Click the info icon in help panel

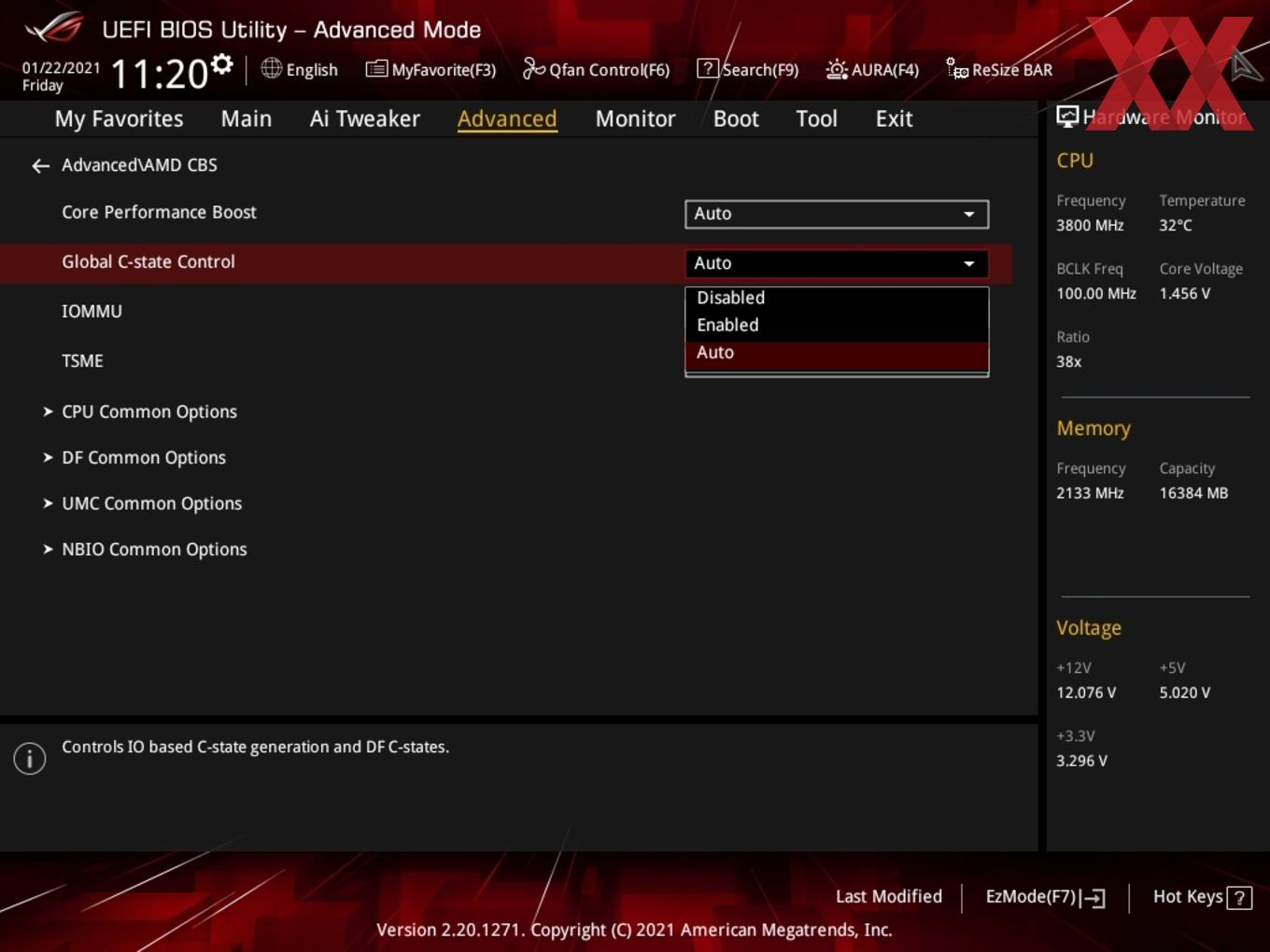tap(30, 759)
